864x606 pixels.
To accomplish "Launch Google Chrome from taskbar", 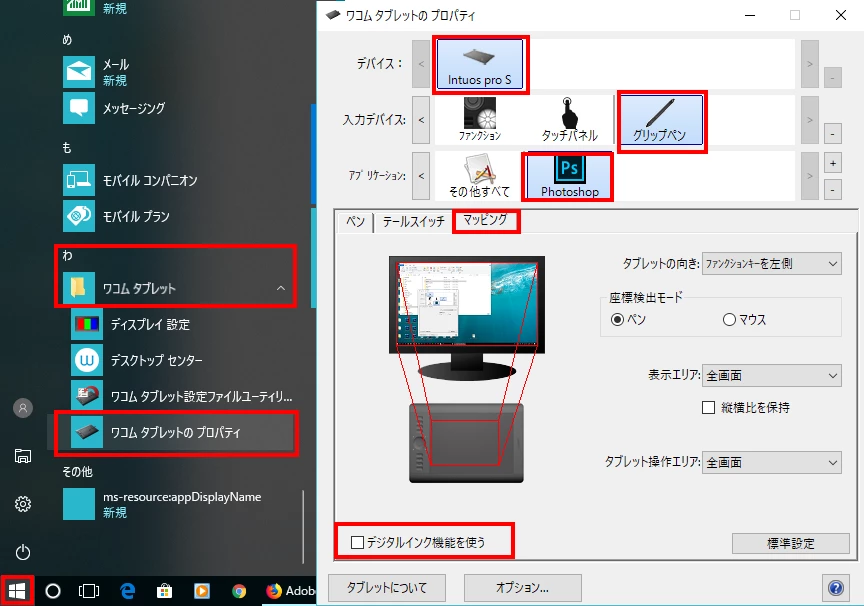I will 239,591.
